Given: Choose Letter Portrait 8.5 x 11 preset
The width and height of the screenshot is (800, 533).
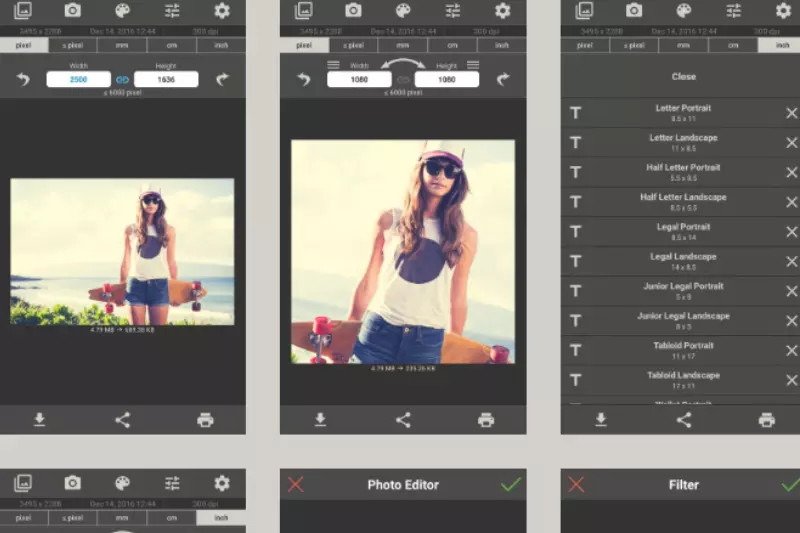Looking at the screenshot, I should click(x=683, y=113).
